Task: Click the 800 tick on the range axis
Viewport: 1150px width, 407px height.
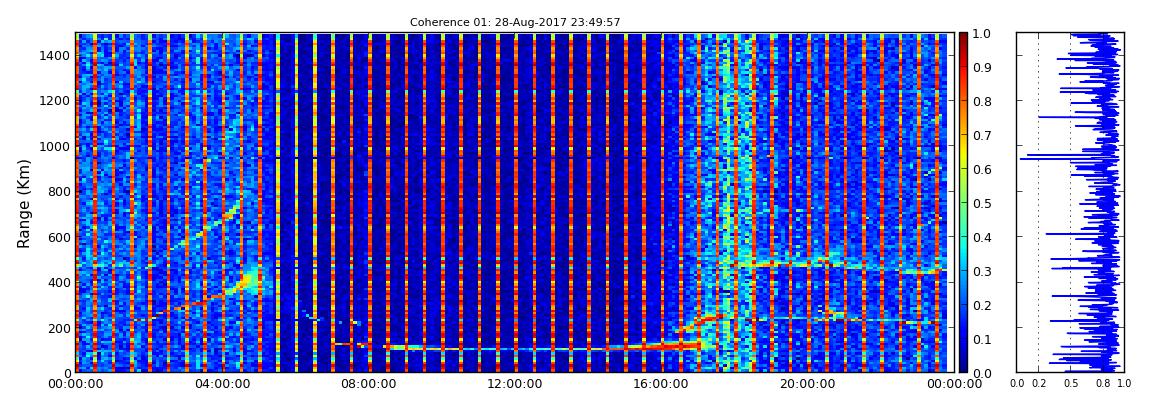Action: pos(60,191)
